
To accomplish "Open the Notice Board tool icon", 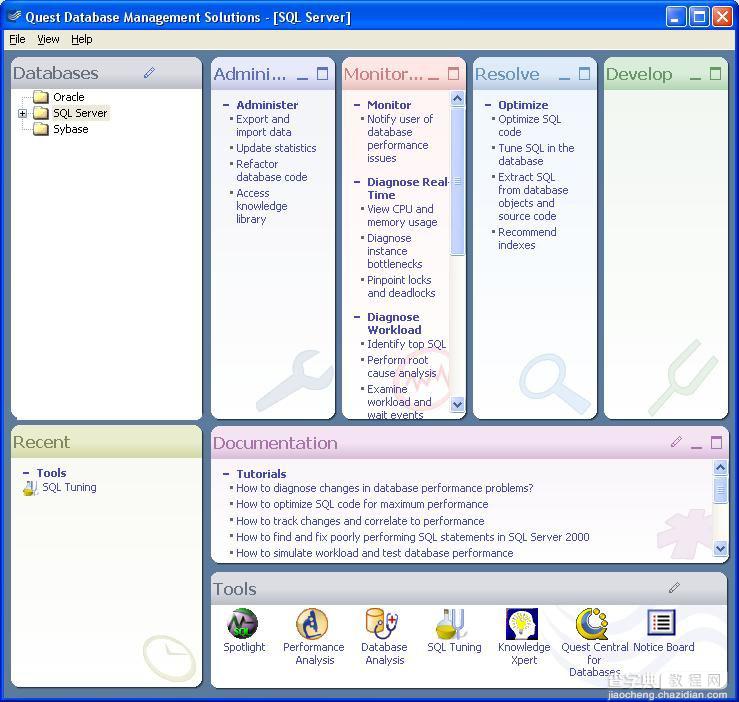I will click(x=661, y=622).
